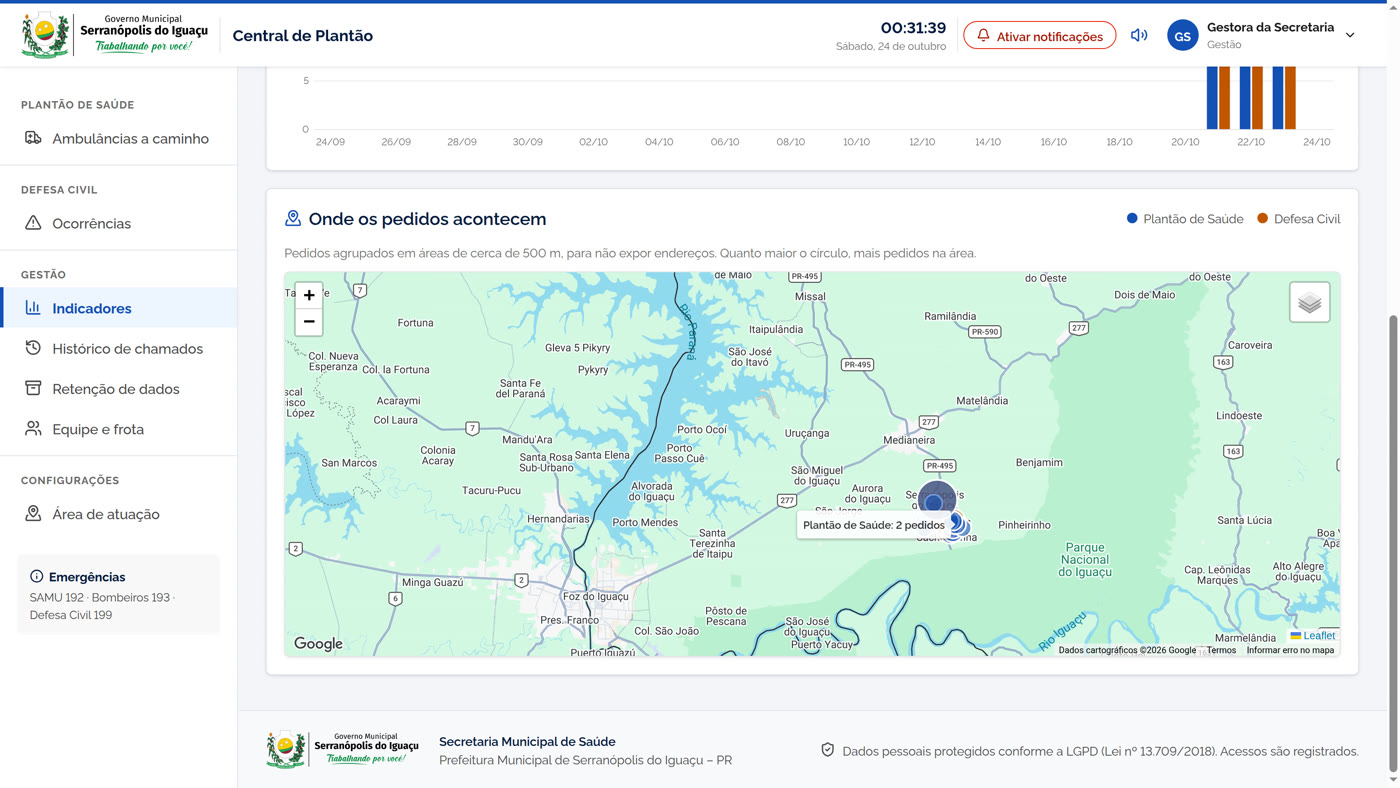
Task: Click the footer Serranópolis do Iguaçu logo
Action: (x=343, y=750)
